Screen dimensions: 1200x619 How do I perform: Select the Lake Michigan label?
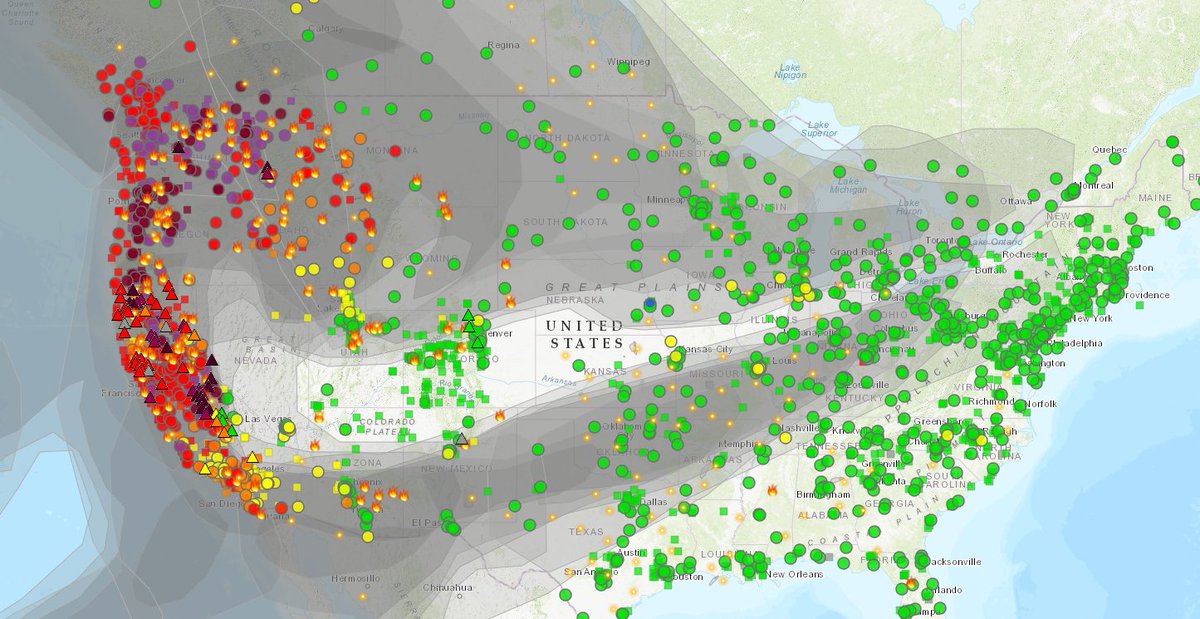pos(849,185)
